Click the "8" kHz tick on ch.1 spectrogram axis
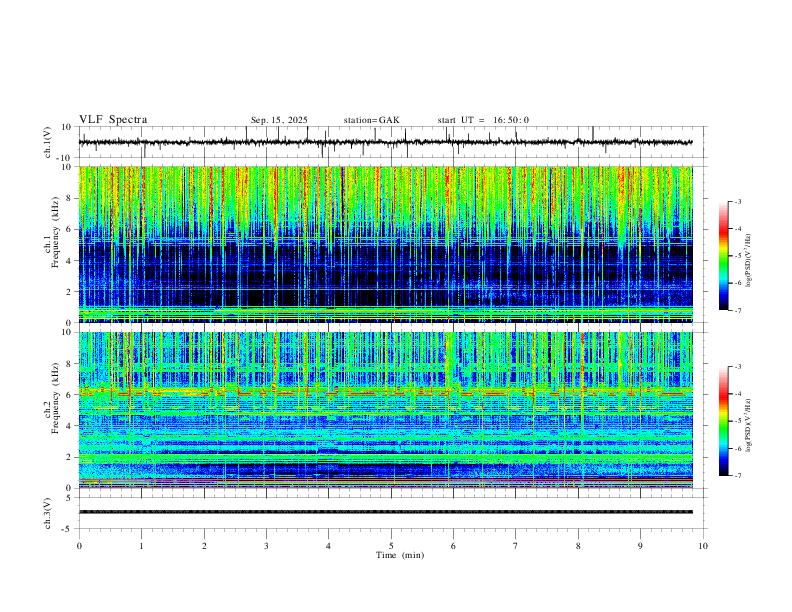 click(x=70, y=198)
